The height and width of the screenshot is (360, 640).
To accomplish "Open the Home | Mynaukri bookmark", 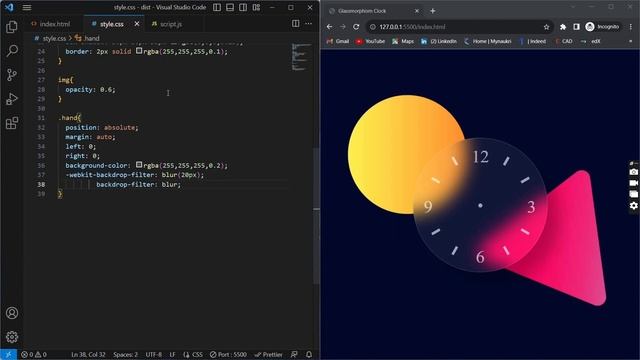I will 488,41.
